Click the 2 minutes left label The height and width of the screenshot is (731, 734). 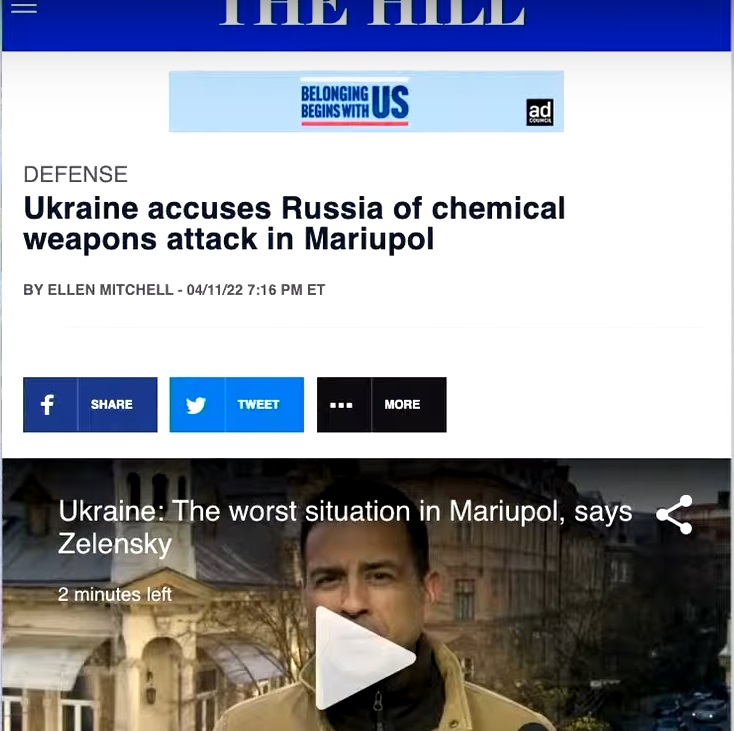point(115,595)
